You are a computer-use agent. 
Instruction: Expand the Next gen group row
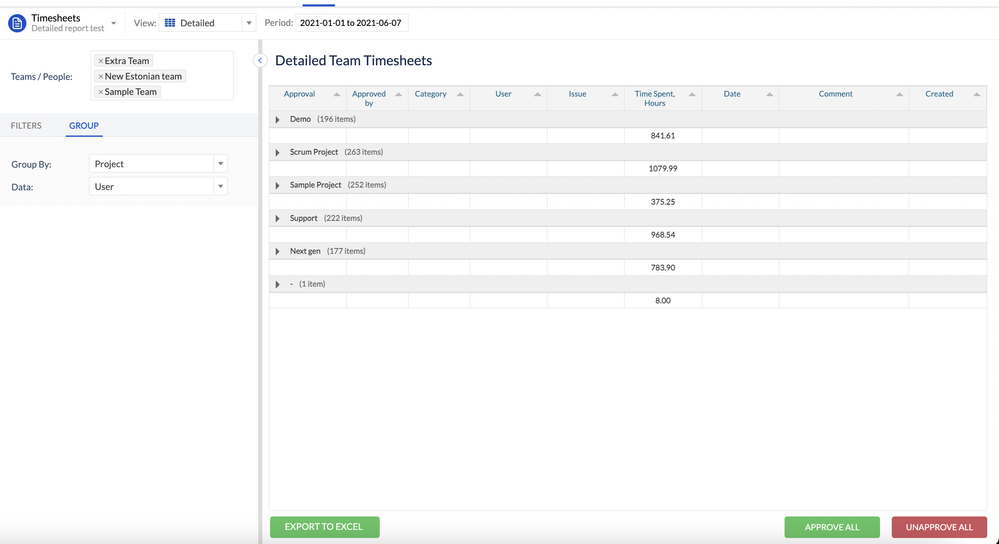pyautogui.click(x=277, y=252)
